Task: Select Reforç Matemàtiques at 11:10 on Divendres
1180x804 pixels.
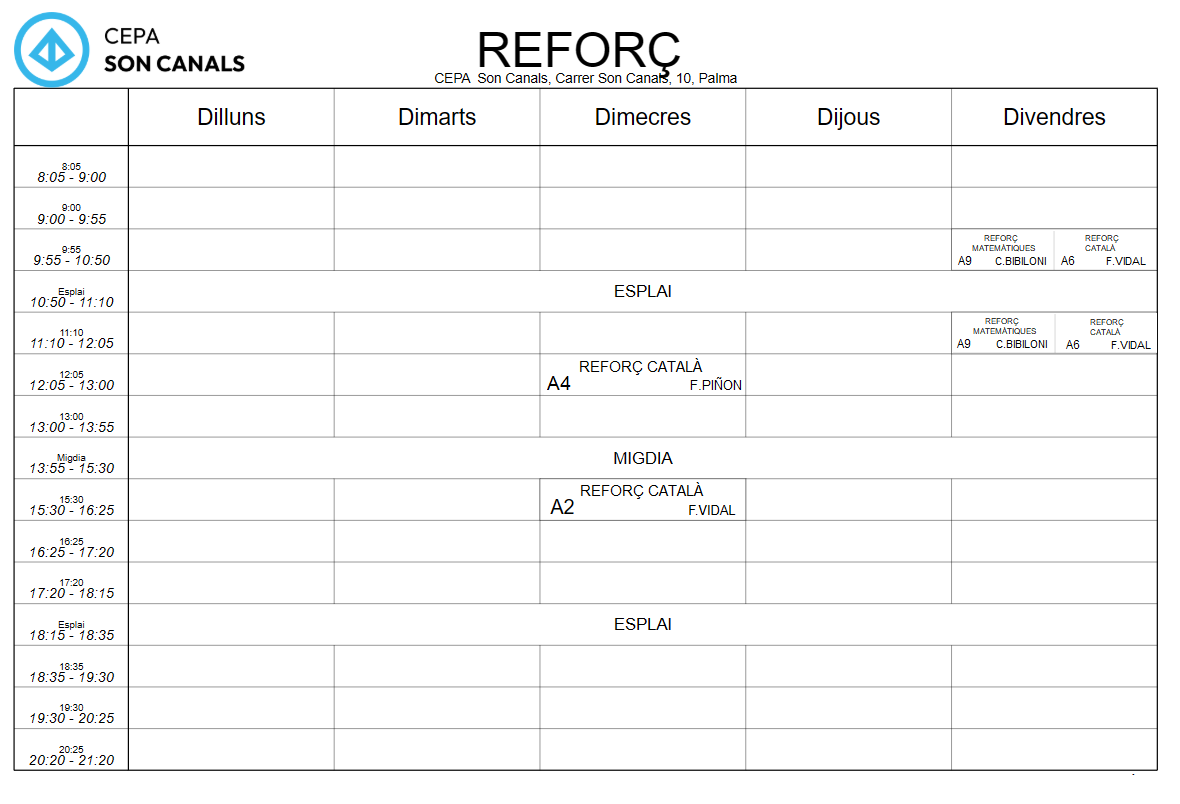Action: [1003, 333]
